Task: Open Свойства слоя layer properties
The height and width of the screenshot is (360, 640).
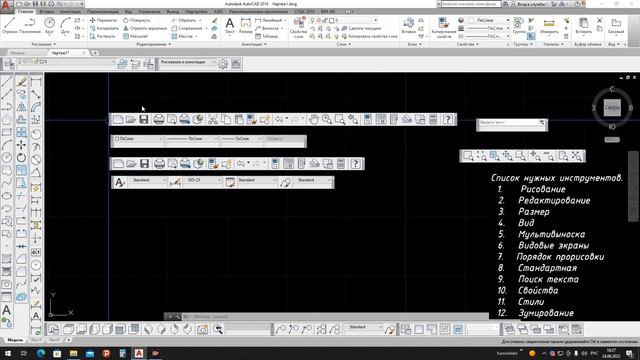Action: click(x=298, y=28)
